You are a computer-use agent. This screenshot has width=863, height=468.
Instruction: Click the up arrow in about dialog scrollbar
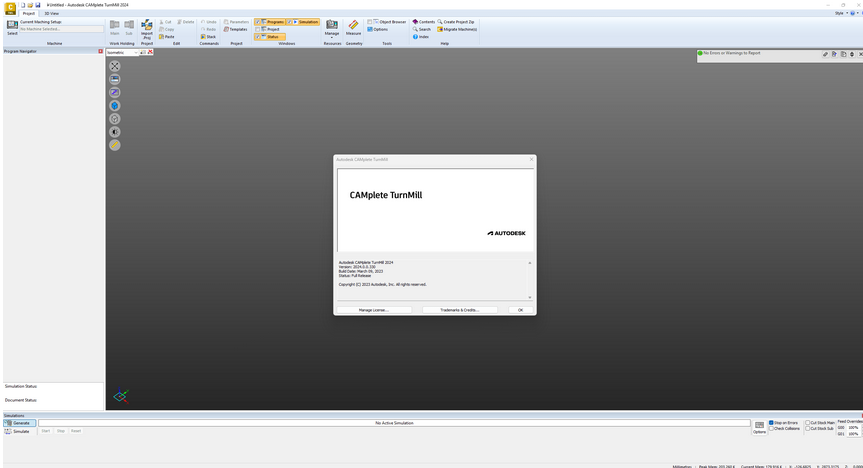point(529,263)
